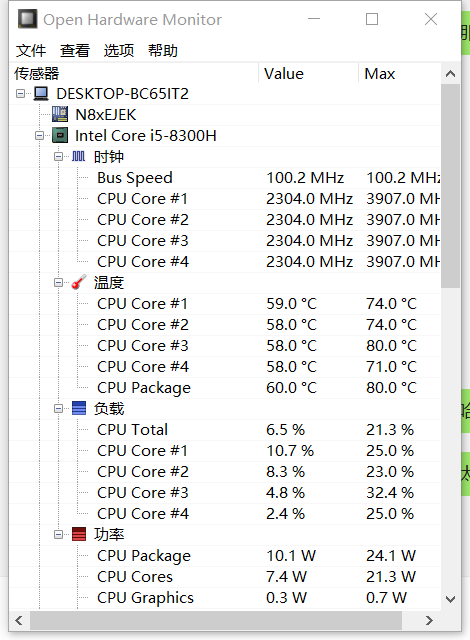Click the Max column header
The height and width of the screenshot is (640, 470).
point(399,73)
